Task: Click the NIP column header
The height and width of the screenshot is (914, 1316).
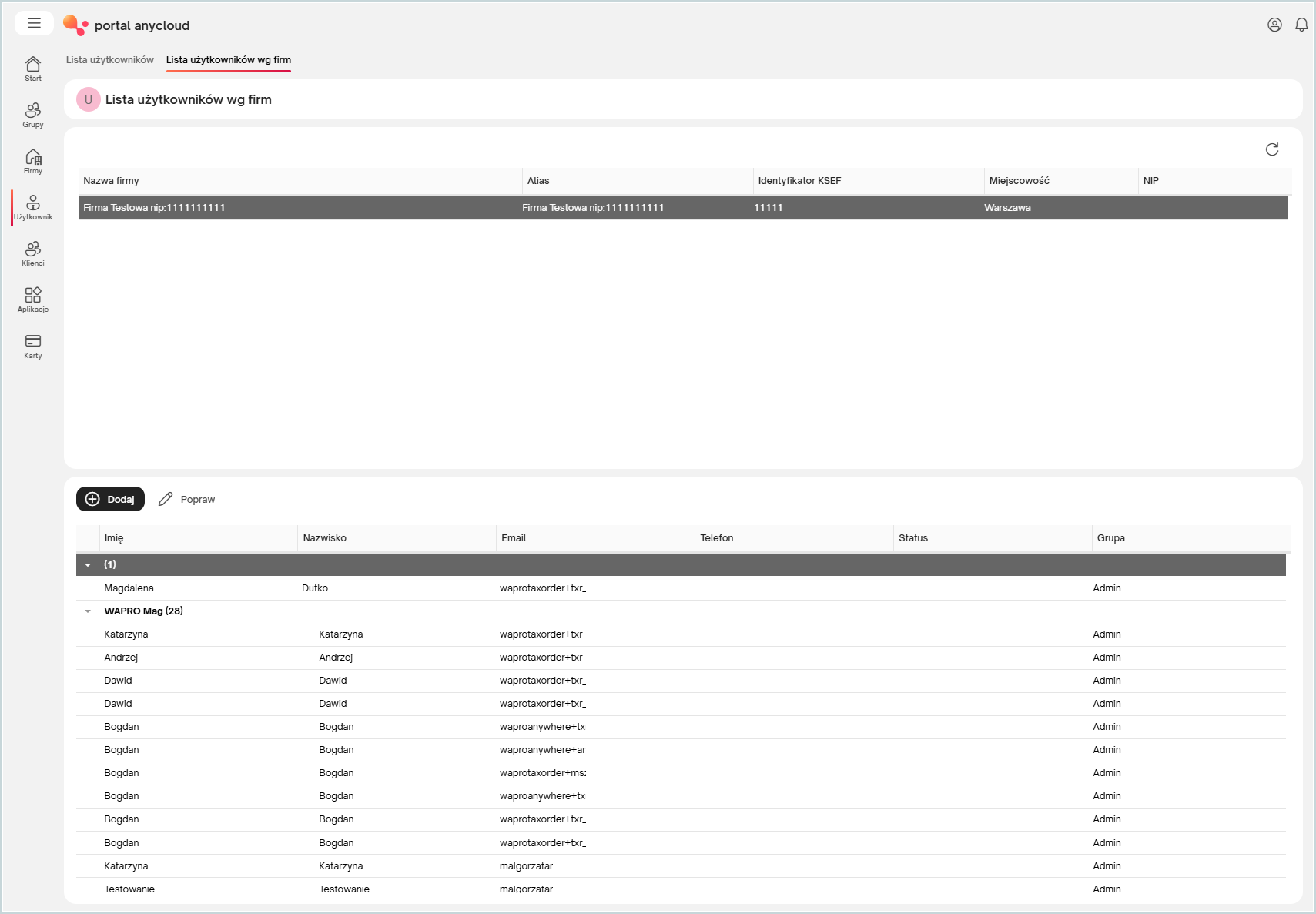Action: click(1214, 181)
